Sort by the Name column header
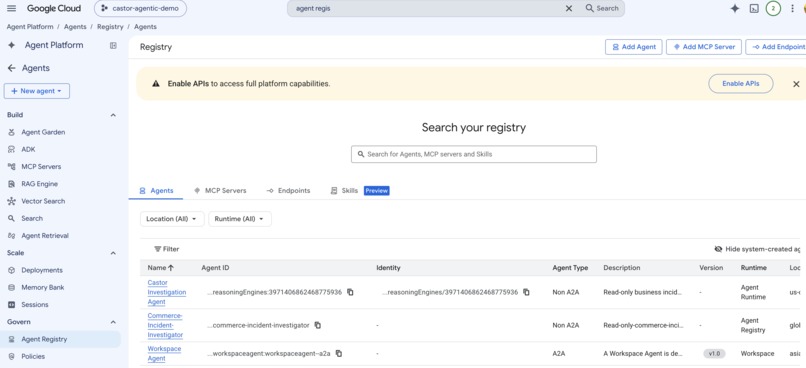806x368 pixels. tap(160, 268)
